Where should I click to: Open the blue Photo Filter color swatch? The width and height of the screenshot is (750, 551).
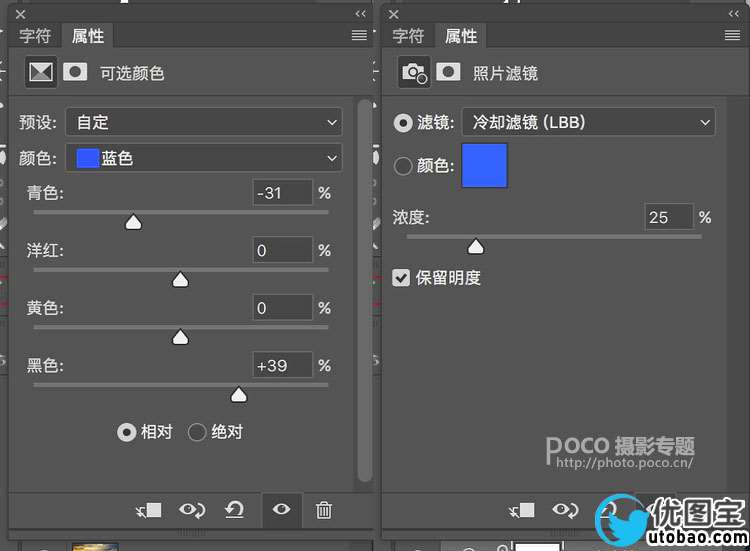click(484, 165)
